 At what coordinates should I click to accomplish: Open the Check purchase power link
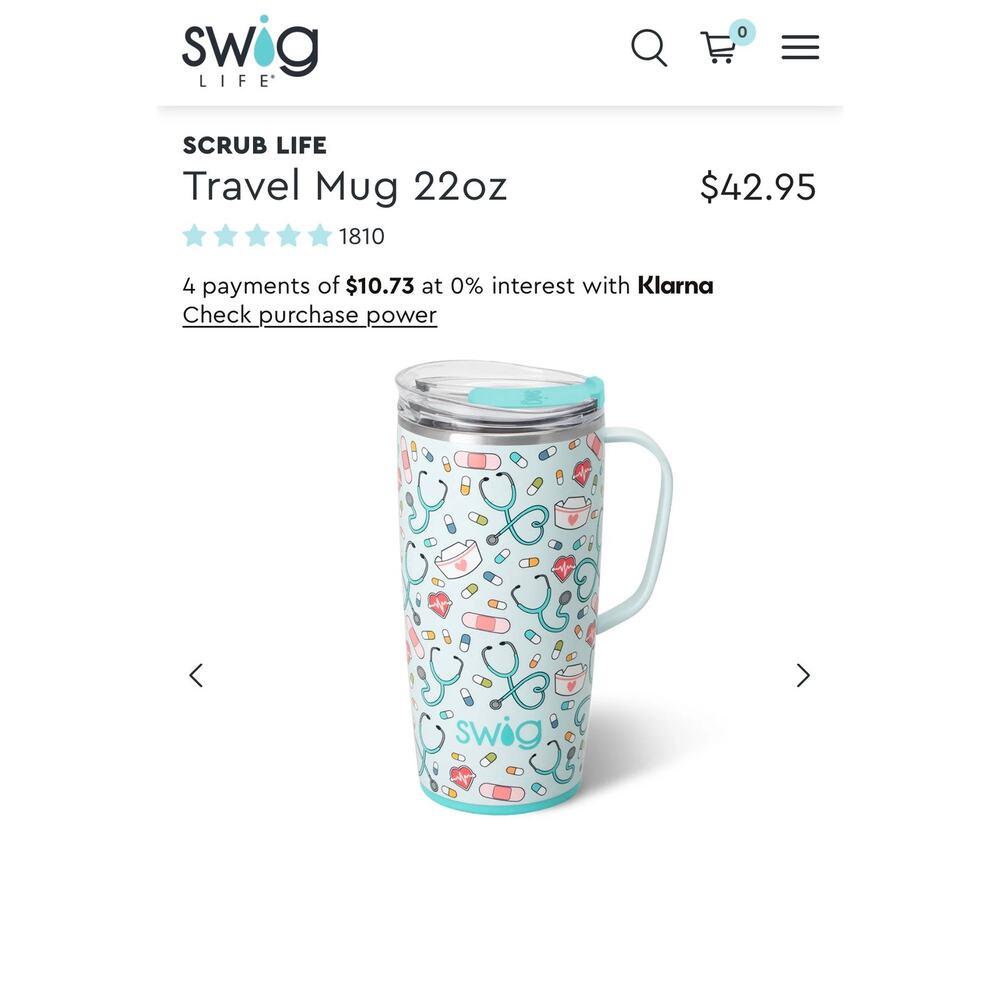[x=309, y=315]
